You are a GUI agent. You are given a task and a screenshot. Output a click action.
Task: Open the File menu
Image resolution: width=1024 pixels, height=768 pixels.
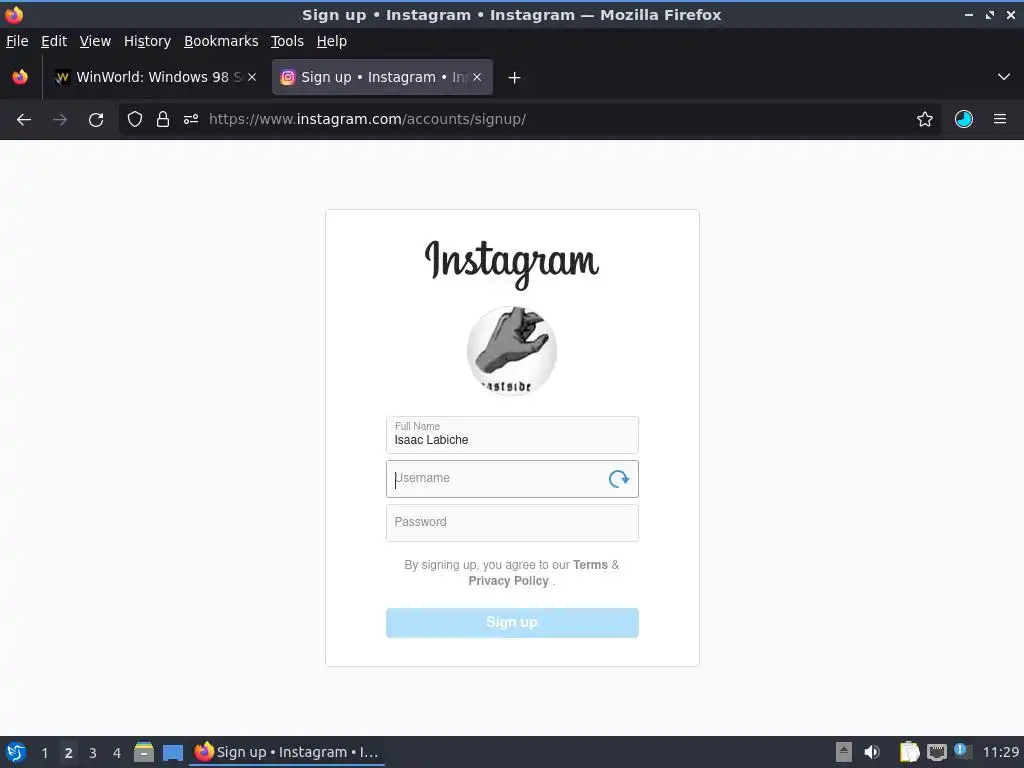click(x=17, y=41)
